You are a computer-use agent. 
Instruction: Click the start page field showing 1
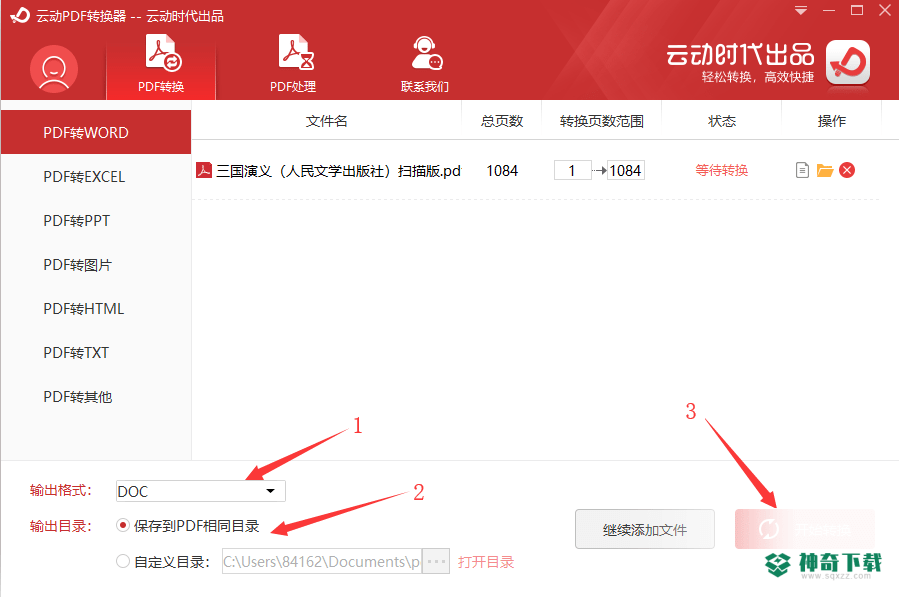pyautogui.click(x=572, y=170)
